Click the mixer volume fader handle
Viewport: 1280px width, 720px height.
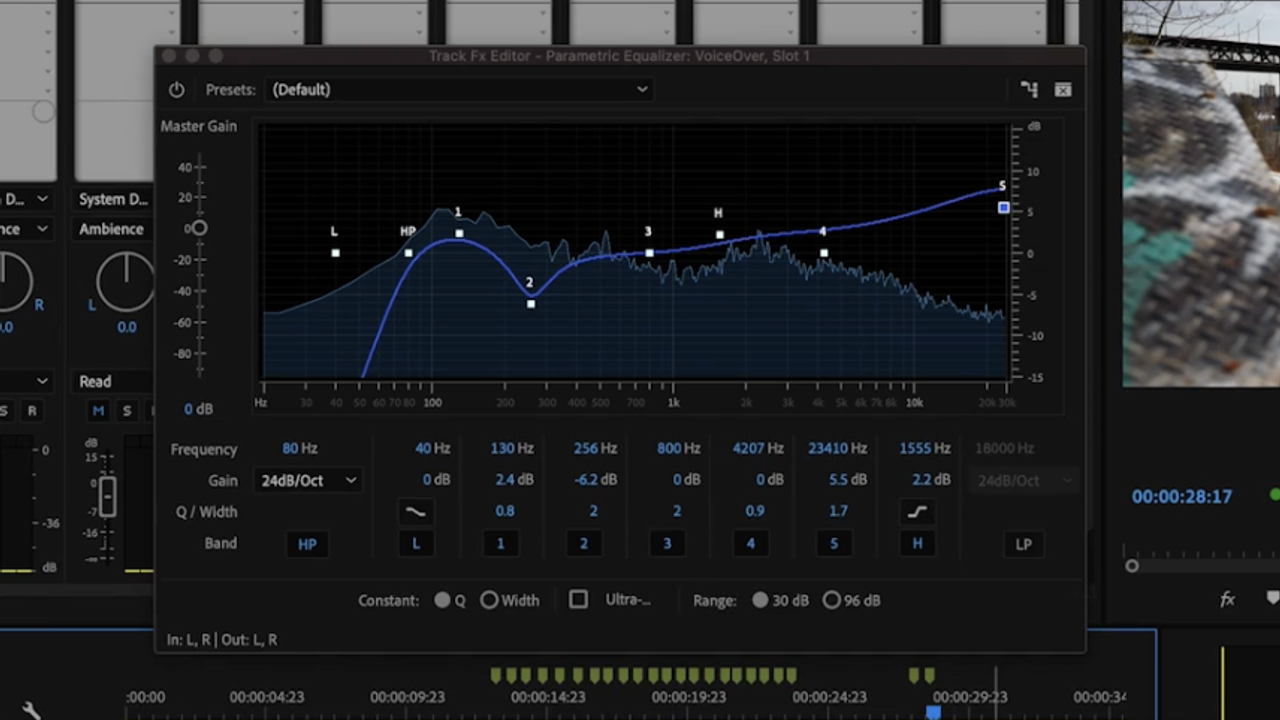tap(107, 496)
